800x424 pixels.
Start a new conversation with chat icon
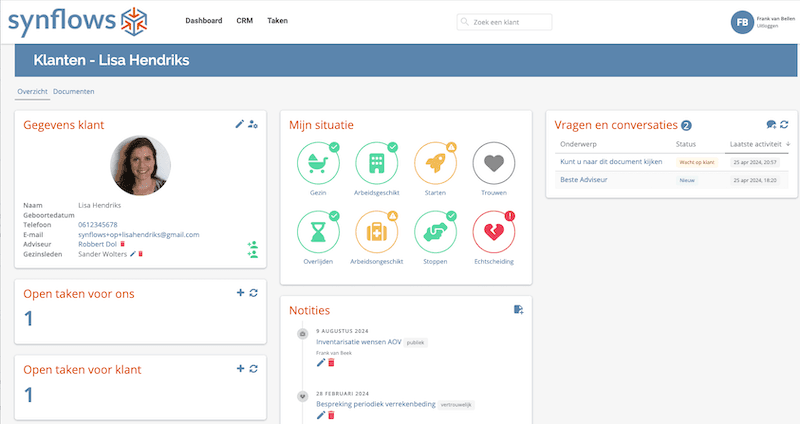[x=771, y=124]
